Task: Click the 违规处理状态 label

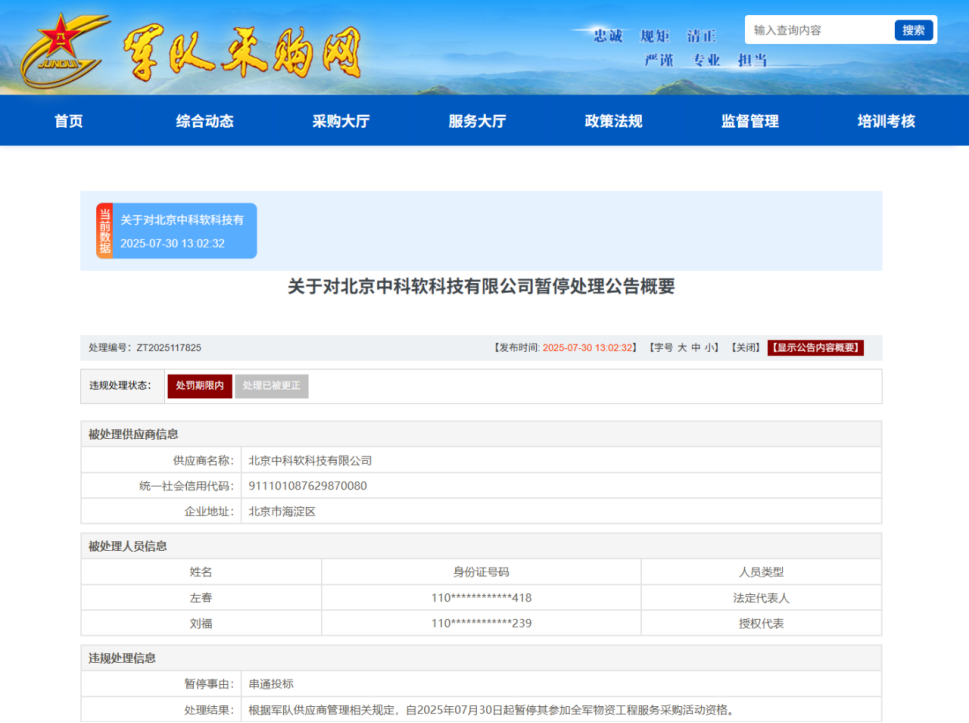Action: (120, 386)
